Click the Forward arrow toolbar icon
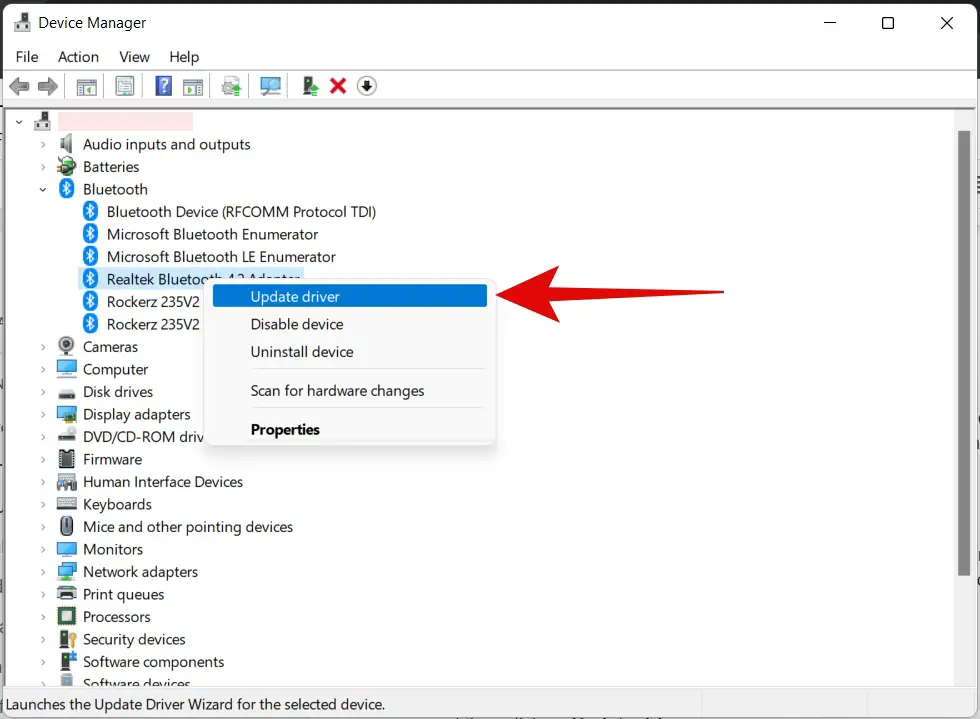This screenshot has width=980, height=719. tap(48, 86)
